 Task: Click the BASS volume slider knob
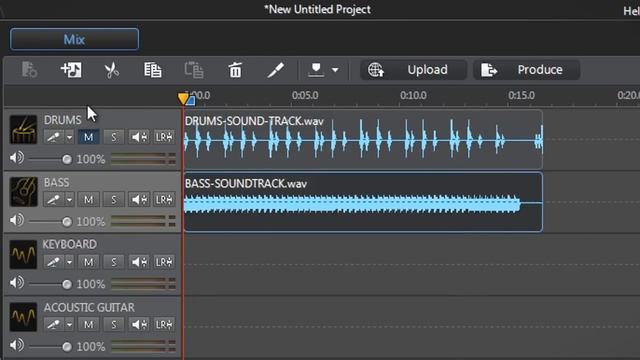pos(67,222)
